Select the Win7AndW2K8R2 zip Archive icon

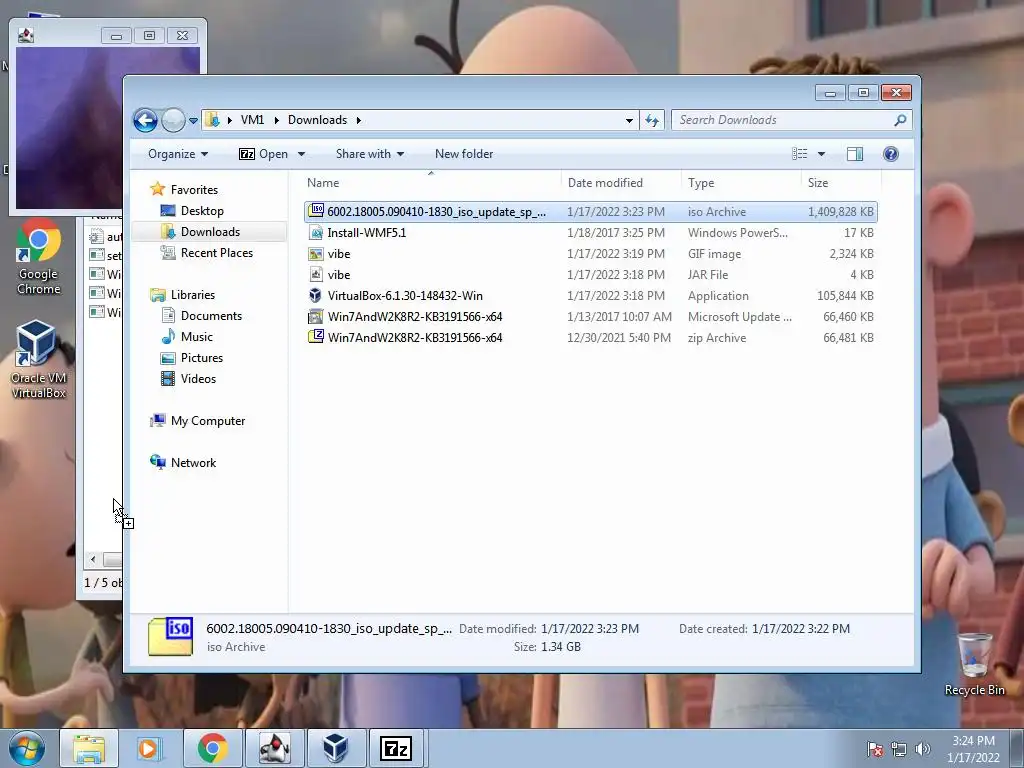(316, 338)
